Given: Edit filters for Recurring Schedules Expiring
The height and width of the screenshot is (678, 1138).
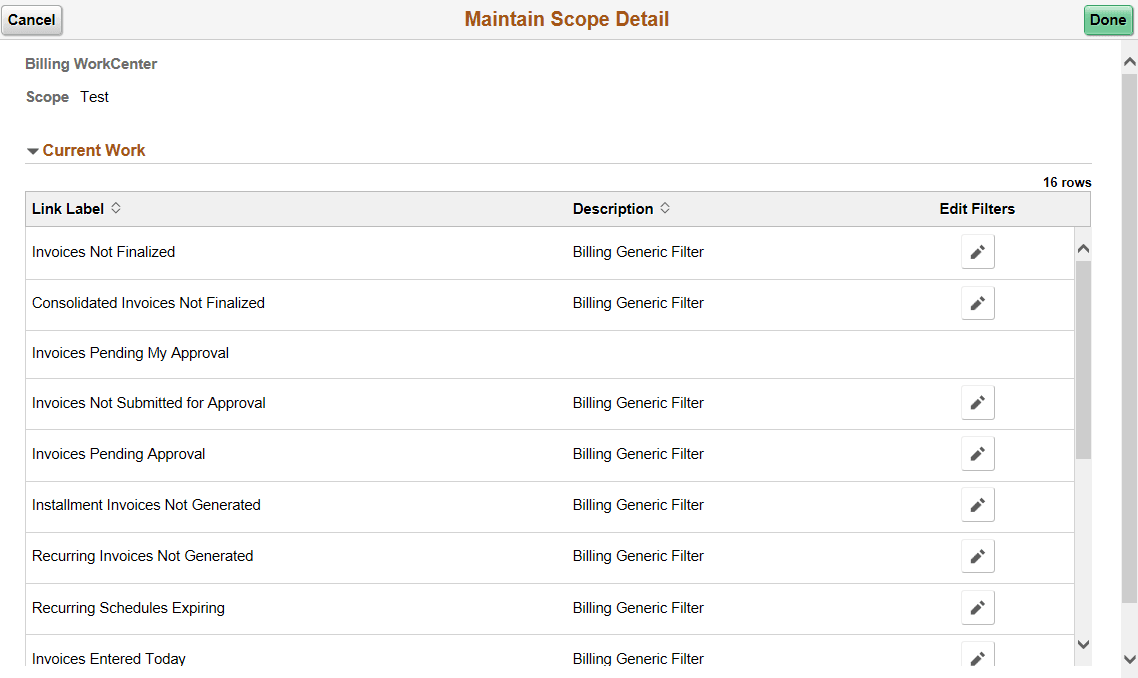Looking at the screenshot, I should 977,606.
